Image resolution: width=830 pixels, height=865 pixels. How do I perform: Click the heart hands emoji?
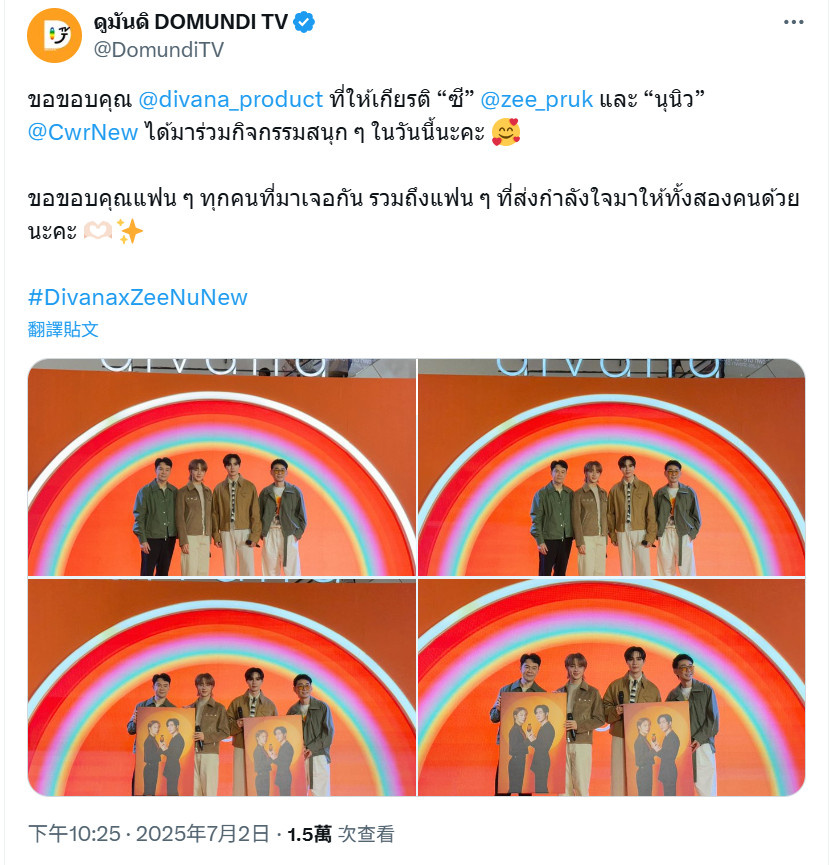(x=98, y=231)
